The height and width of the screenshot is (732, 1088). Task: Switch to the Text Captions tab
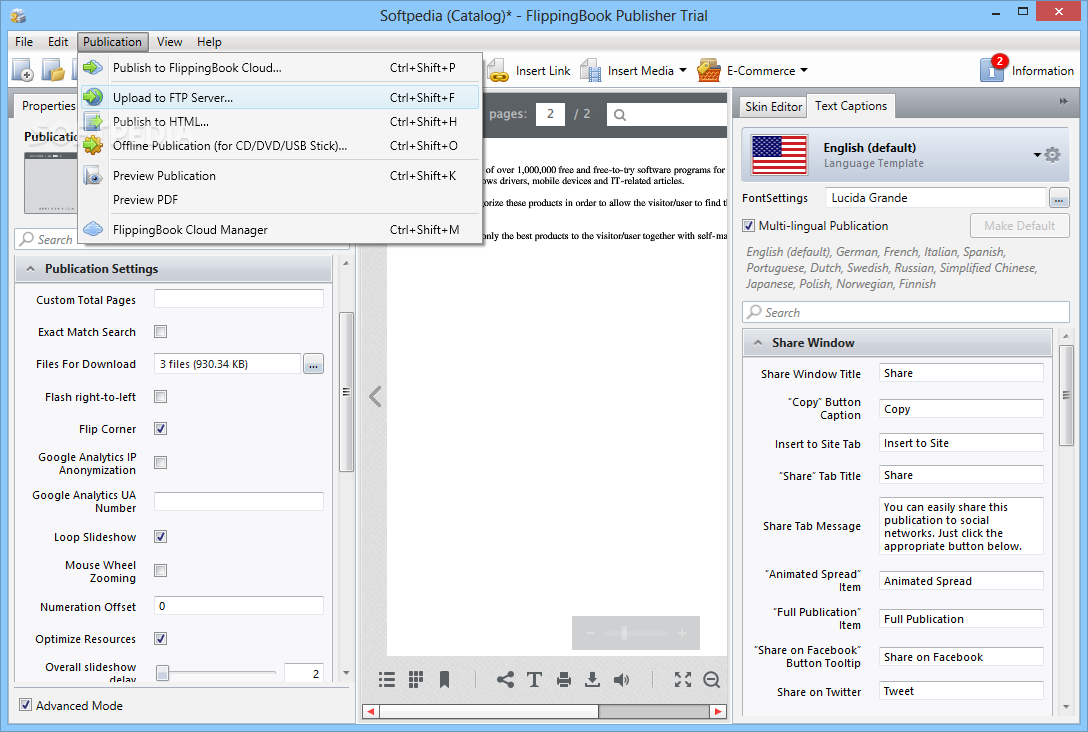(x=851, y=105)
